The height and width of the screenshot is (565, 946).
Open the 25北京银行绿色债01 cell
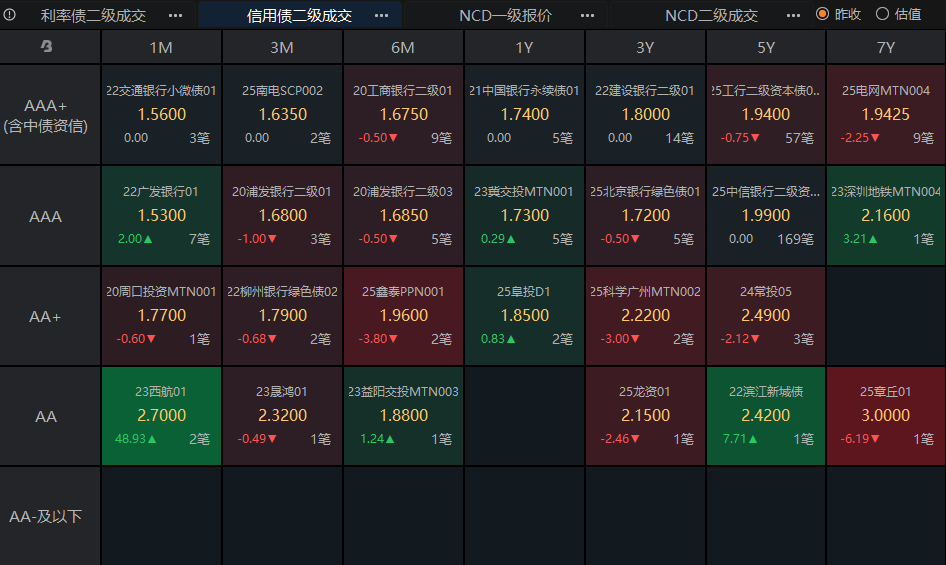click(645, 215)
